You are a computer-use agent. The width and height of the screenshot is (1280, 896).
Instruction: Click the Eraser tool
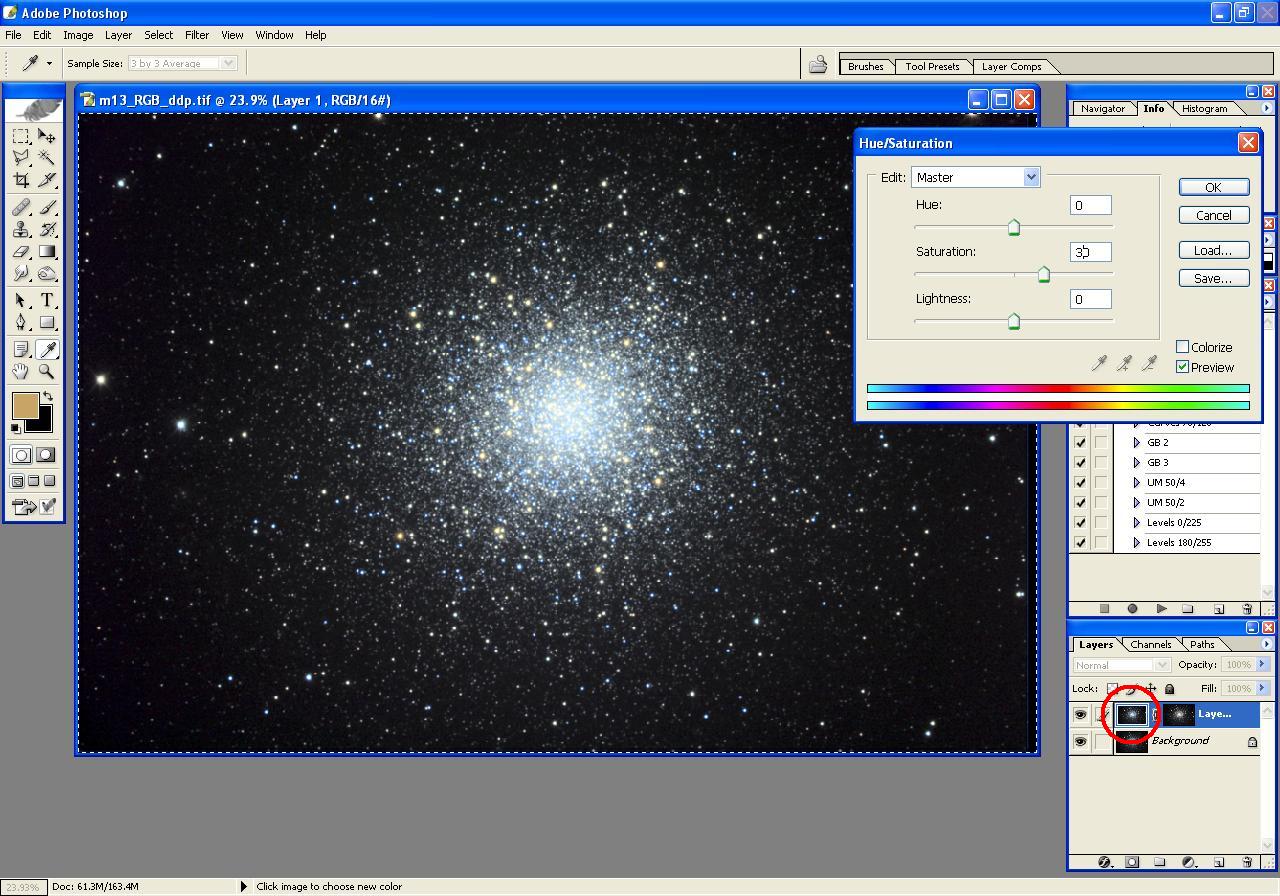click(21, 252)
